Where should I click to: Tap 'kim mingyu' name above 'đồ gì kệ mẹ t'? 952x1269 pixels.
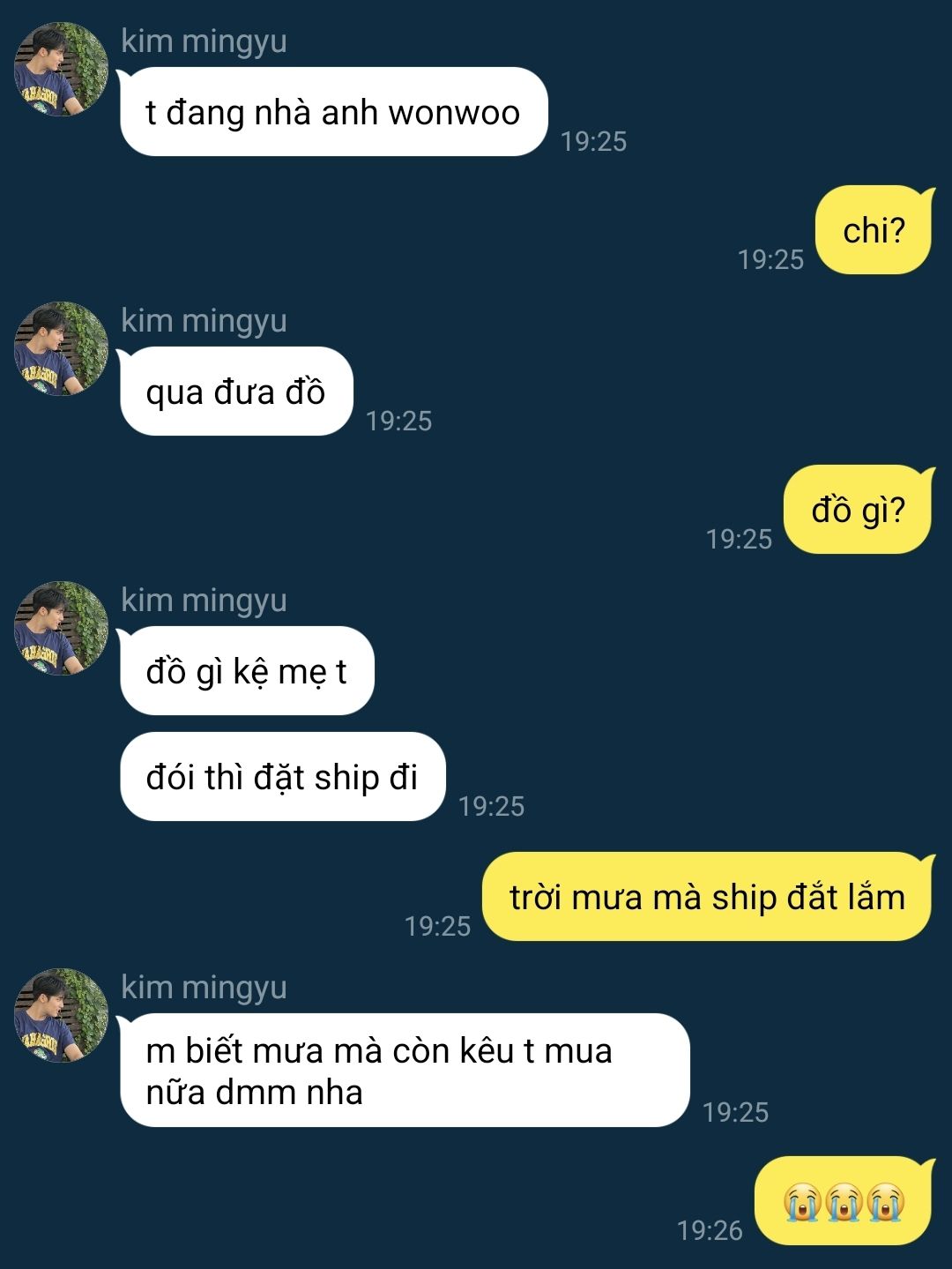tap(204, 601)
